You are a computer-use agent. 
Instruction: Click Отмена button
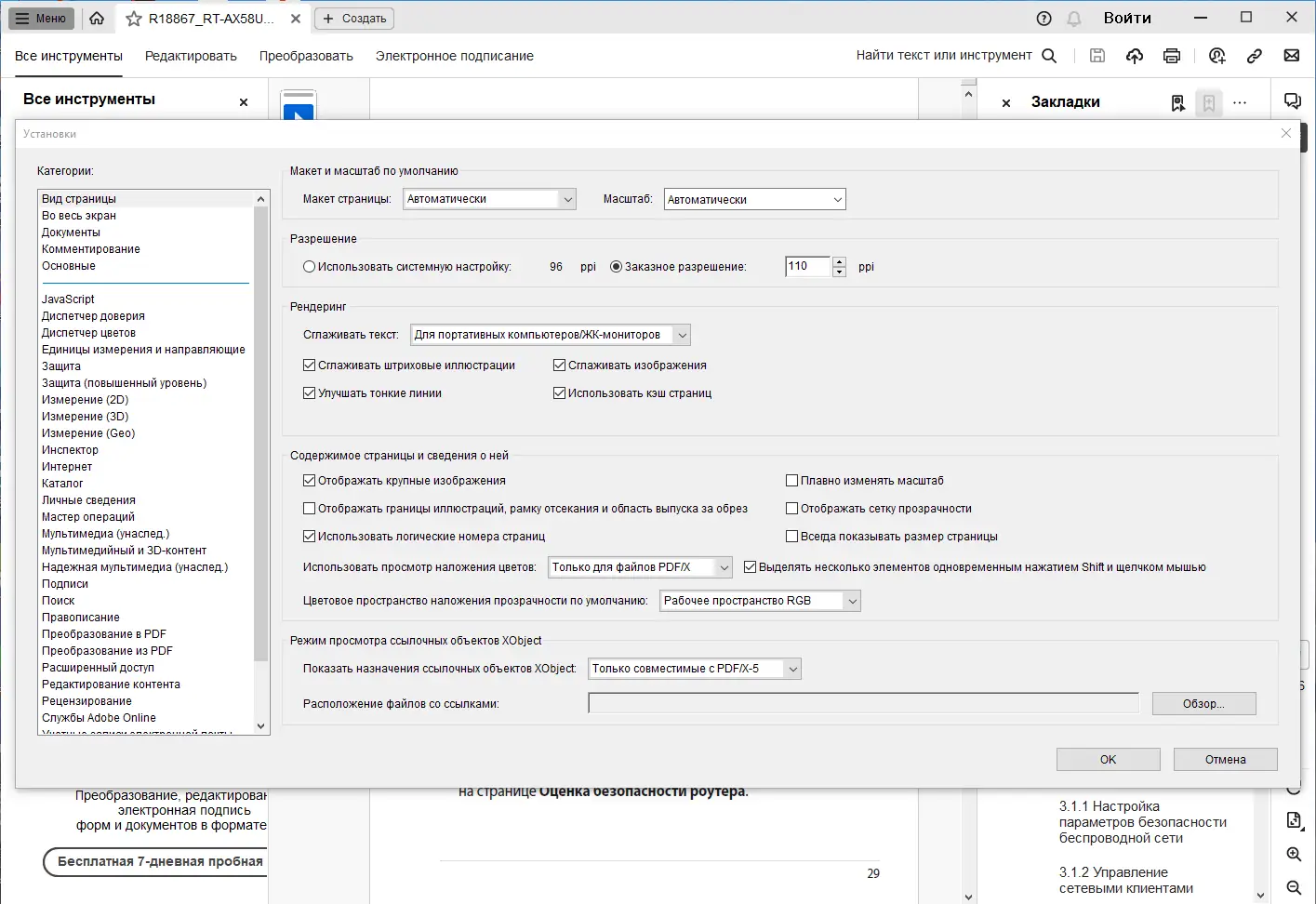[1225, 760]
